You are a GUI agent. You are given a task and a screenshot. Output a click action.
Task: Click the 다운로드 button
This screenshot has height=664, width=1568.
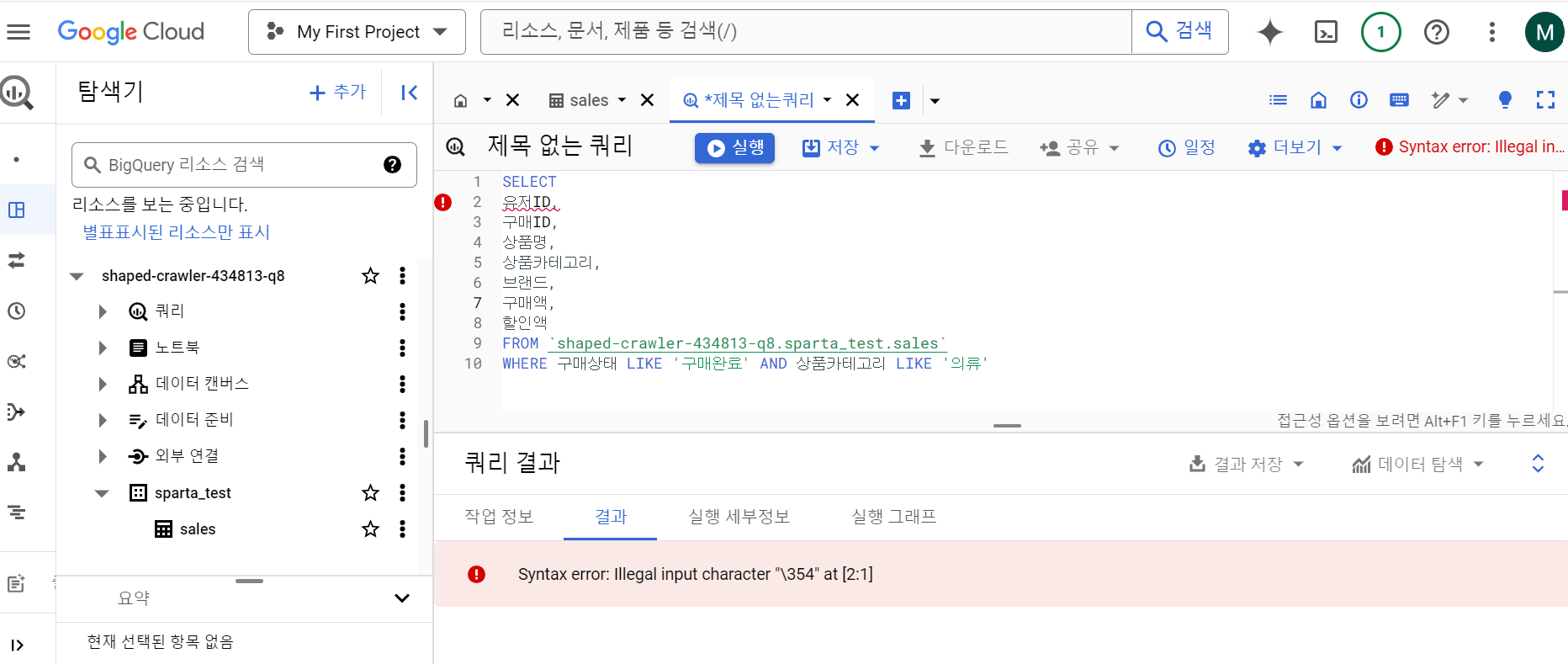pyautogui.click(x=963, y=148)
